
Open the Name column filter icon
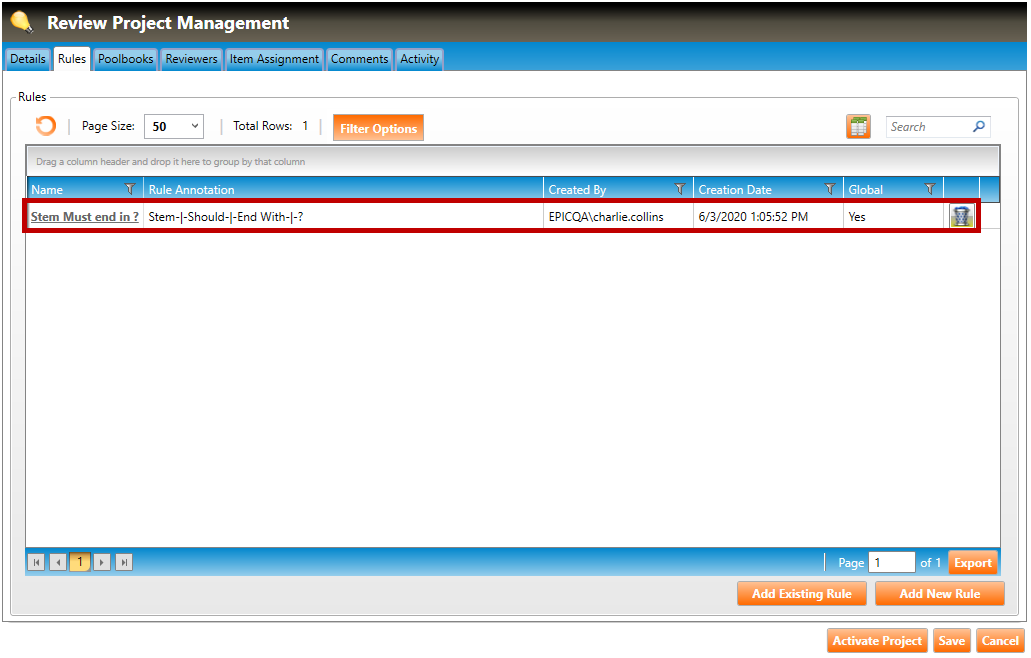pos(130,189)
